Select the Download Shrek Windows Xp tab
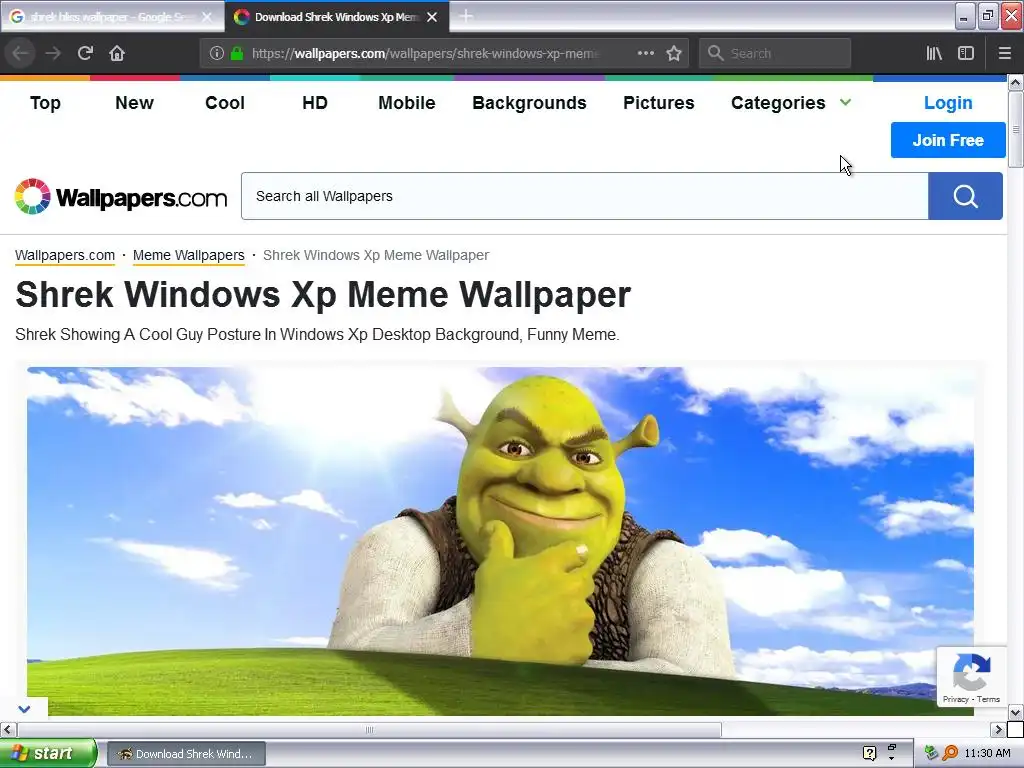This screenshot has width=1024, height=768. click(x=336, y=17)
